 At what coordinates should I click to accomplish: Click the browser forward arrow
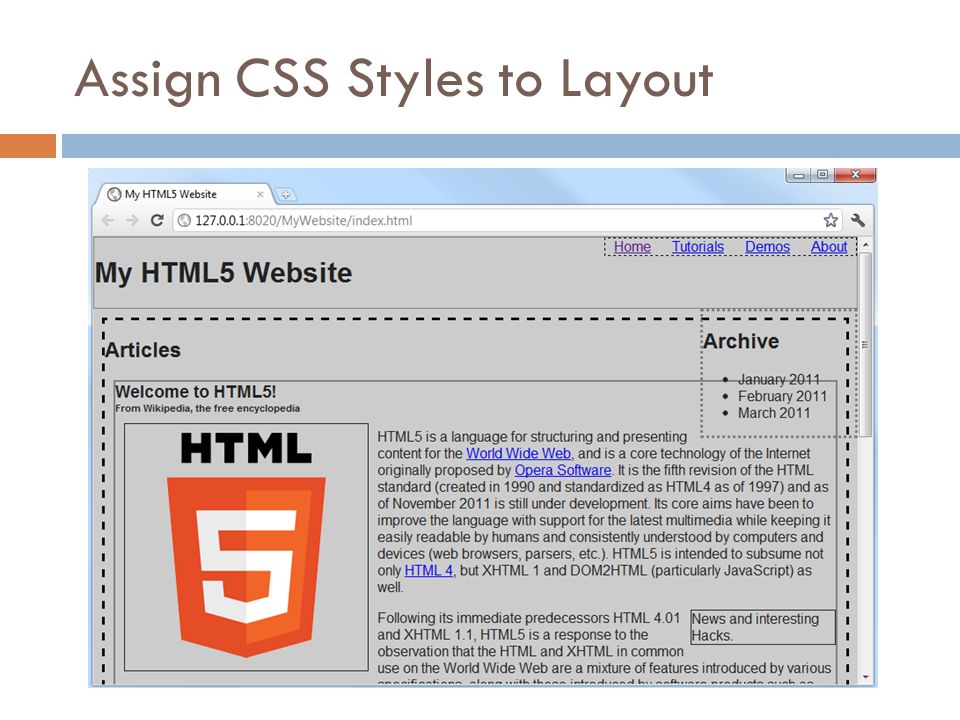click(132, 220)
